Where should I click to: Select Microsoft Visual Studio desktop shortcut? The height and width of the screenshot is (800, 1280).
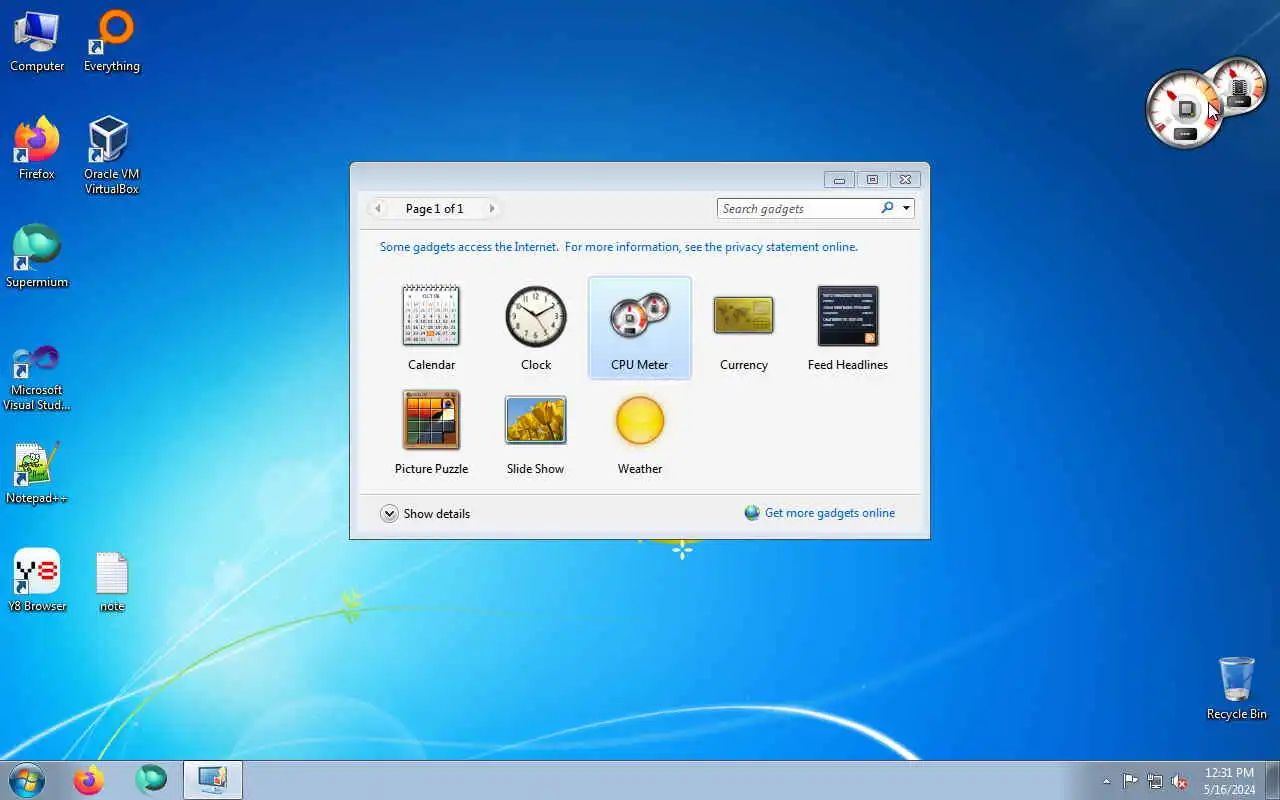(37, 378)
